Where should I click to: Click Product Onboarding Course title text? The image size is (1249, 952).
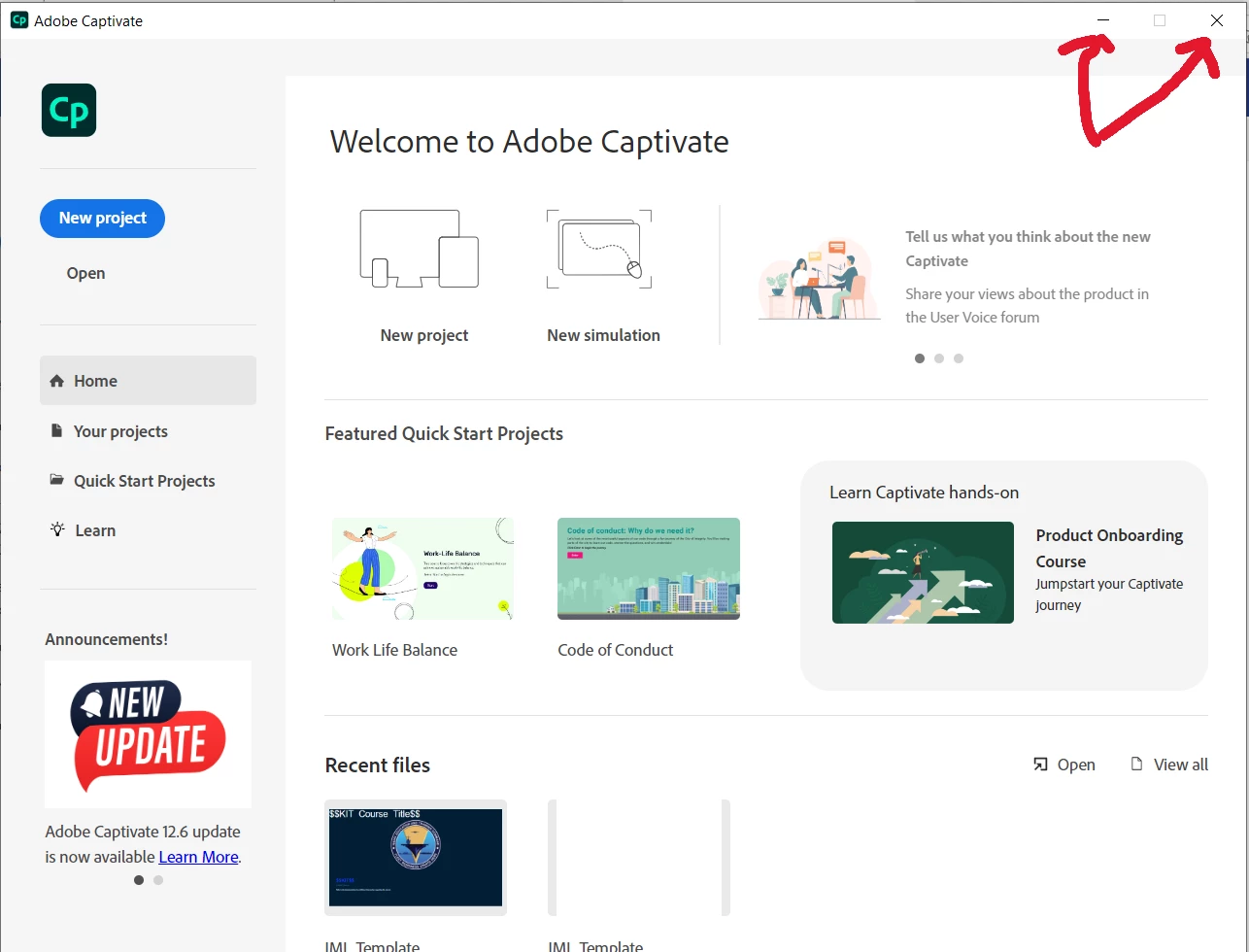coord(1109,548)
